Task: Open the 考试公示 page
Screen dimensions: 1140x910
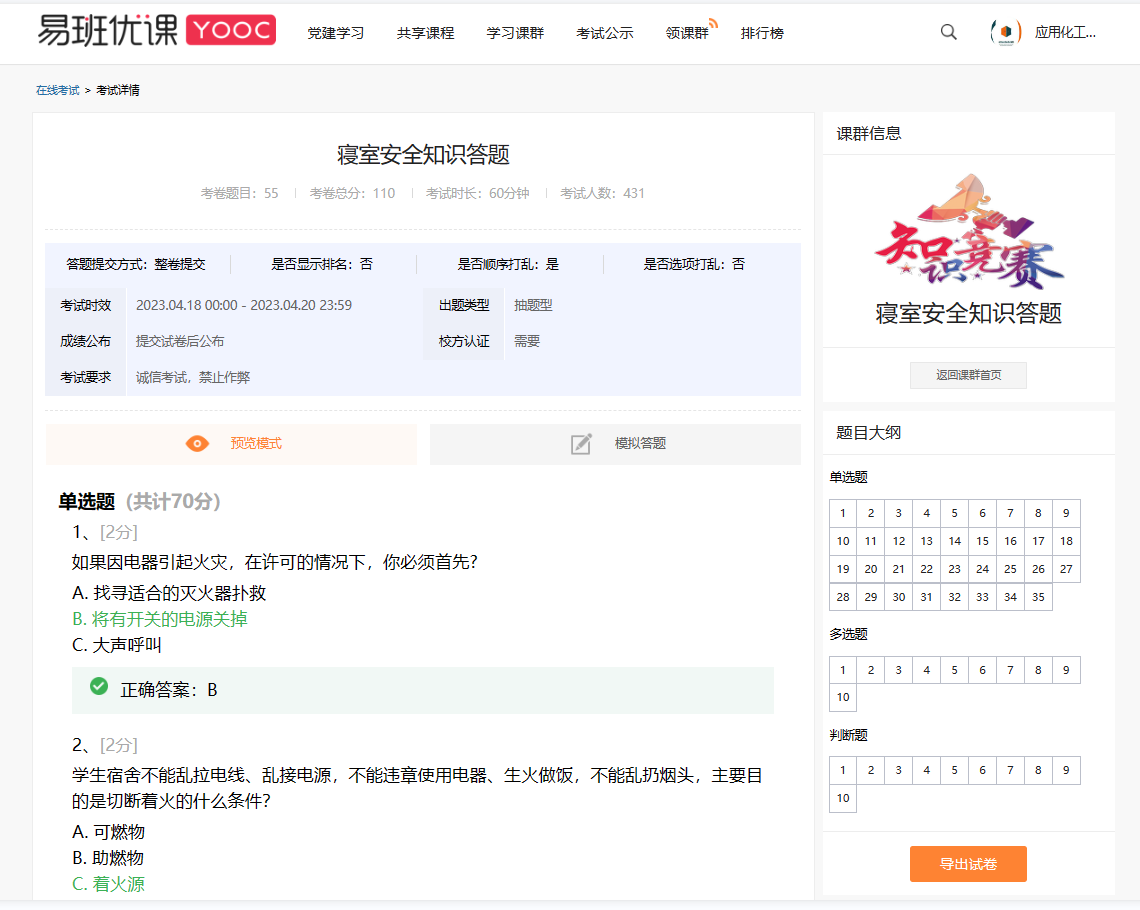Action: coord(604,33)
